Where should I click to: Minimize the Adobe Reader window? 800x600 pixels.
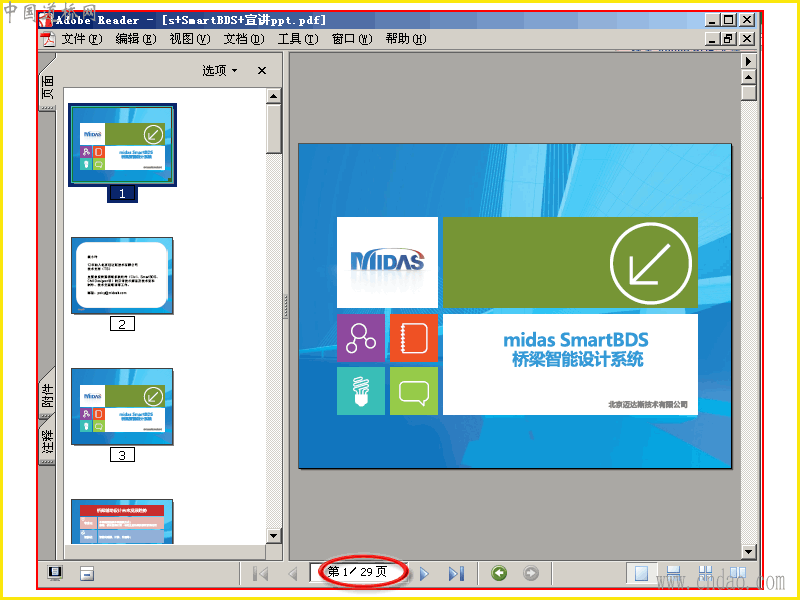[x=713, y=20]
